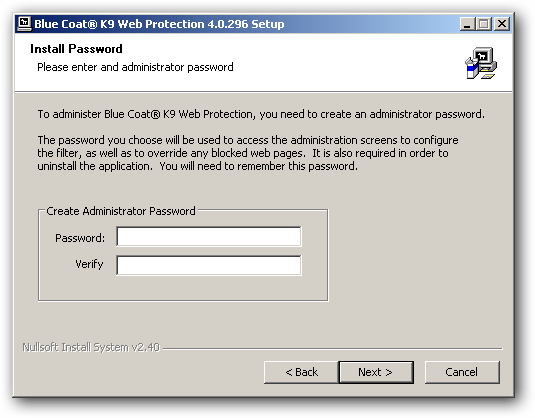This screenshot has height=418, width=535.
Task: Continue the installation with Next
Action: (376, 372)
